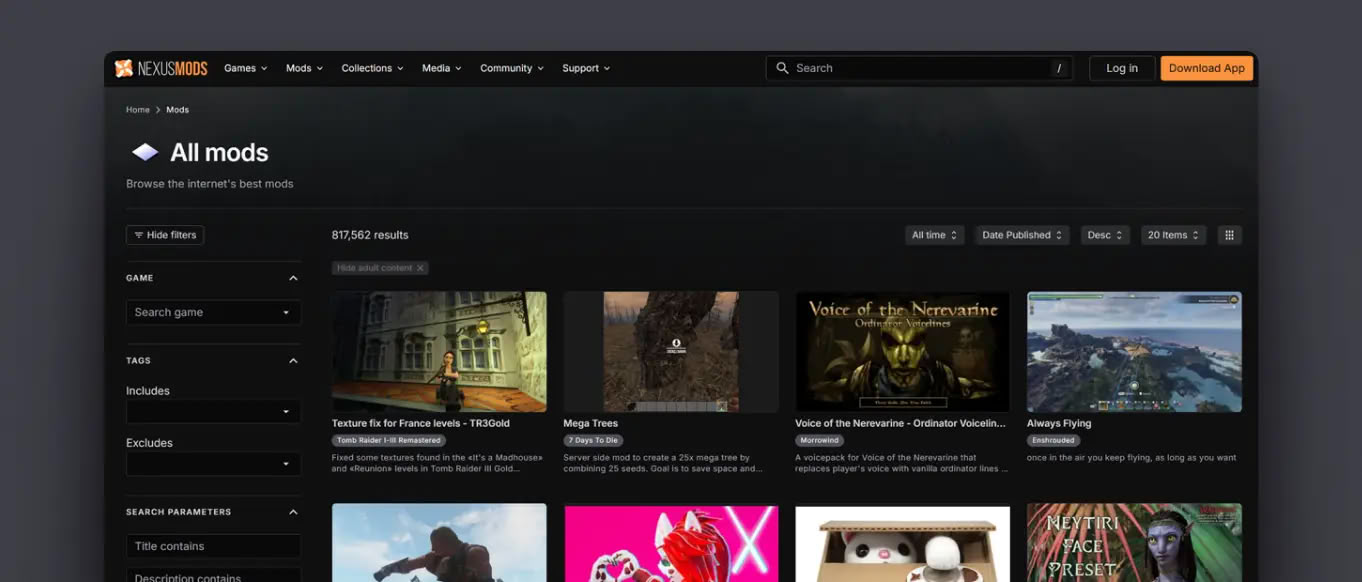This screenshot has width=1362, height=582.
Task: Collapse the SEARCH PARAMETERS section
Action: [x=293, y=512]
